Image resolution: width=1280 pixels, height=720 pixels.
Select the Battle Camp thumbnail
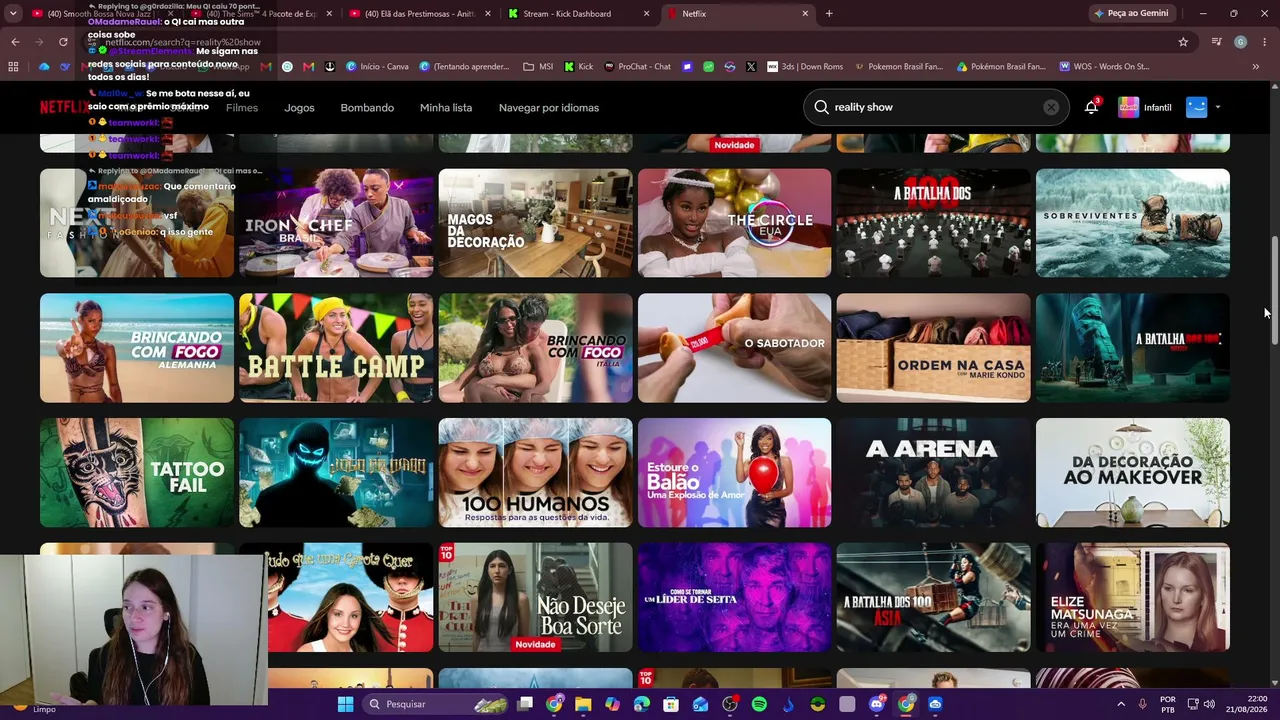pos(336,348)
